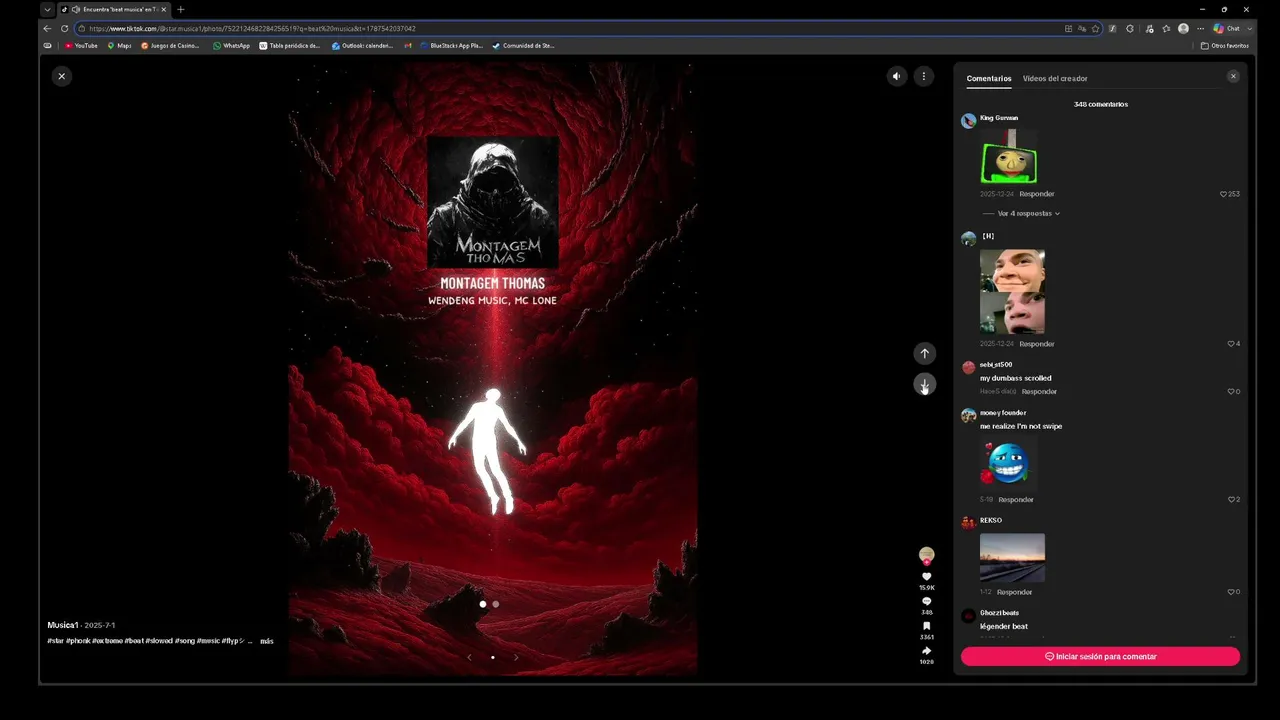This screenshot has height=720, width=1280.
Task: Reply to money founder's comment
Action: 1016,500
